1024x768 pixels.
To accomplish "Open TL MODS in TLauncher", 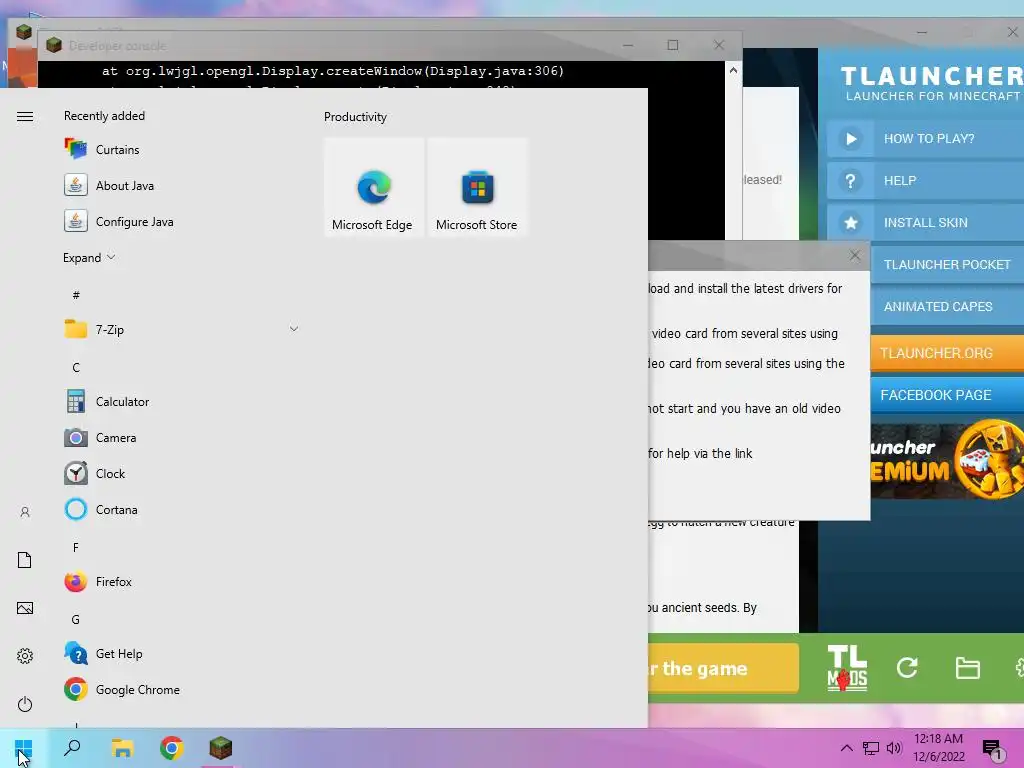I will pyautogui.click(x=847, y=668).
